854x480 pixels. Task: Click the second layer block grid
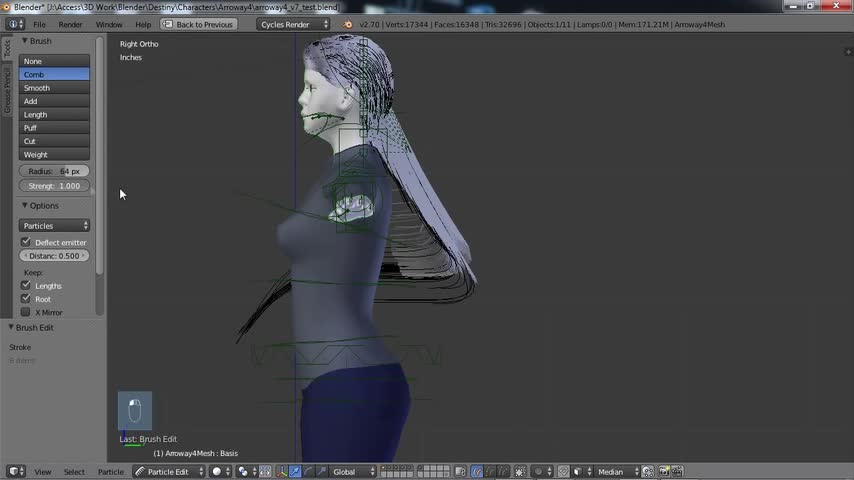click(x=434, y=471)
